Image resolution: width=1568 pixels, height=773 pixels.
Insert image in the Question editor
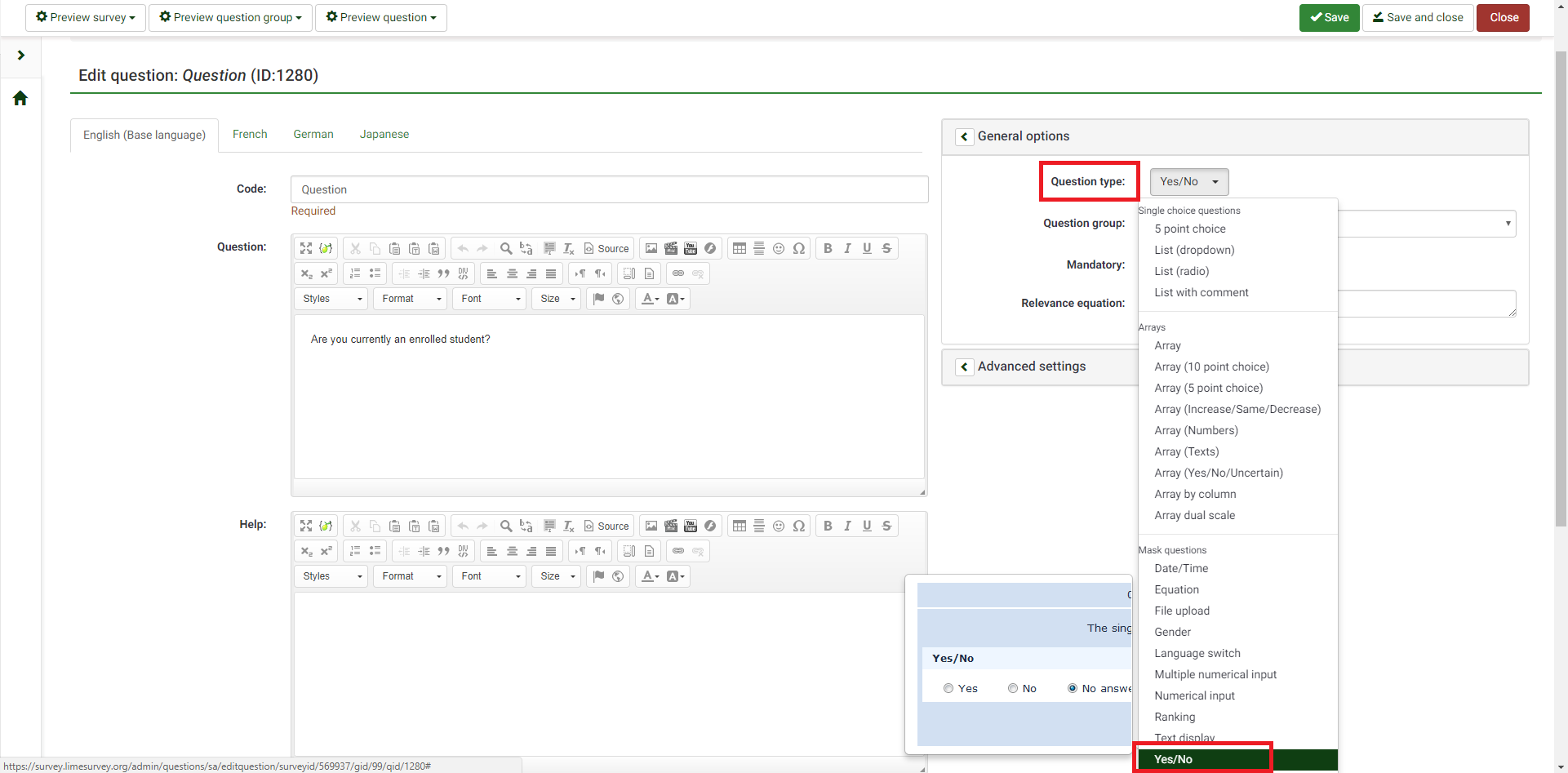coord(651,248)
